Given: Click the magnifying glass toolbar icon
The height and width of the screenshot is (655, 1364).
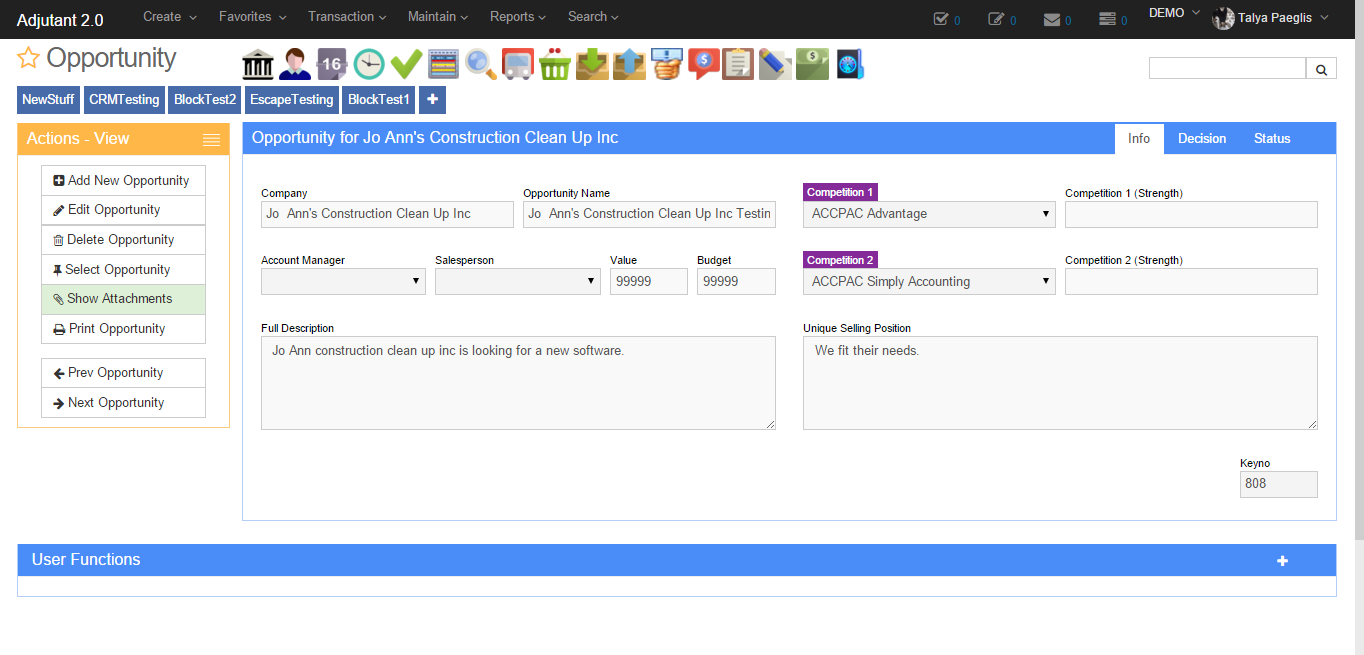Looking at the screenshot, I should [480, 64].
